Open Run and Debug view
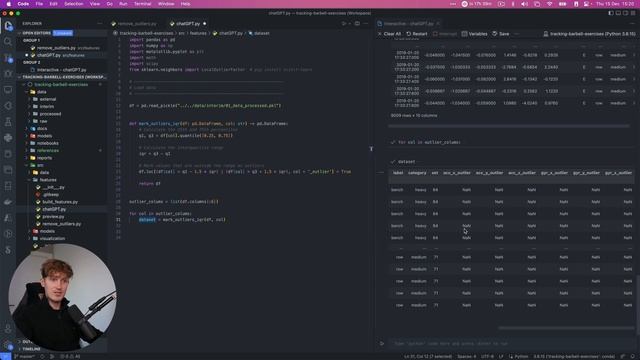The image size is (640, 360). point(8,74)
